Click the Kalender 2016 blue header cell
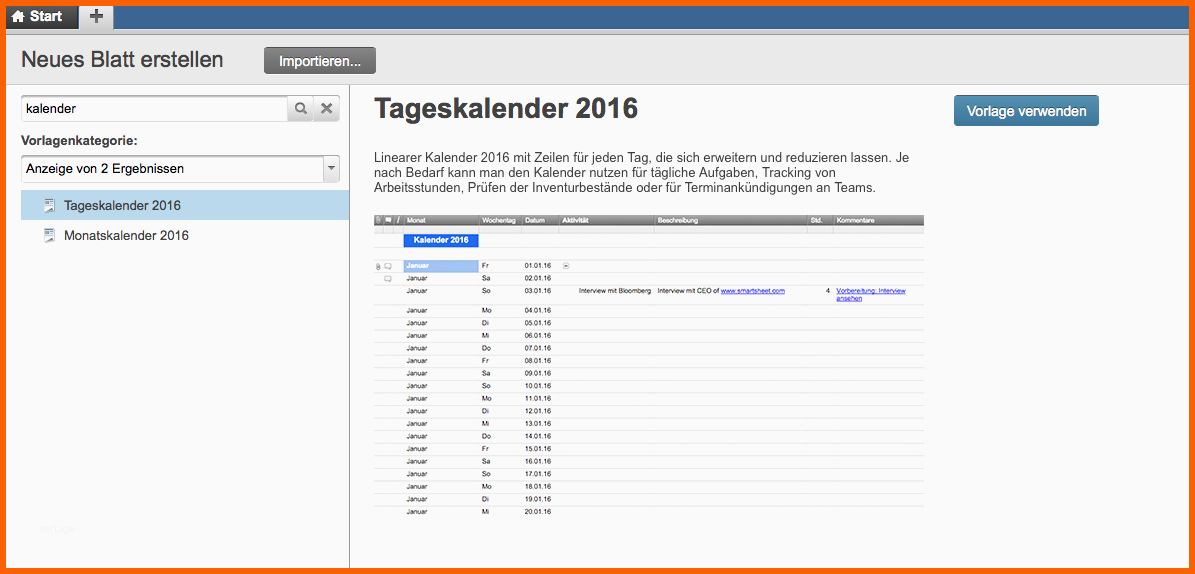This screenshot has height=574, width=1195. pyautogui.click(x=441, y=240)
